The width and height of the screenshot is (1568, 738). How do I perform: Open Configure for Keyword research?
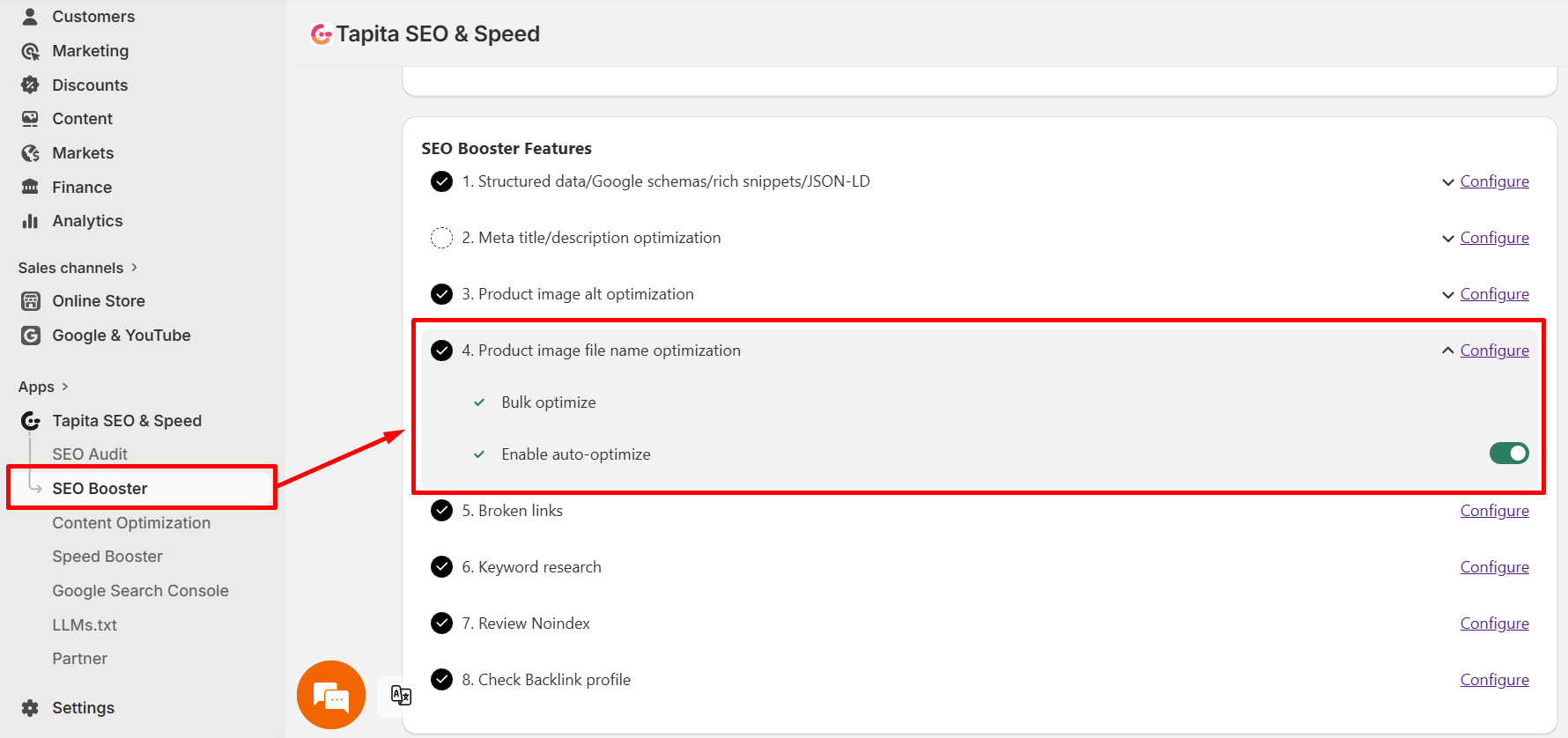tap(1494, 566)
